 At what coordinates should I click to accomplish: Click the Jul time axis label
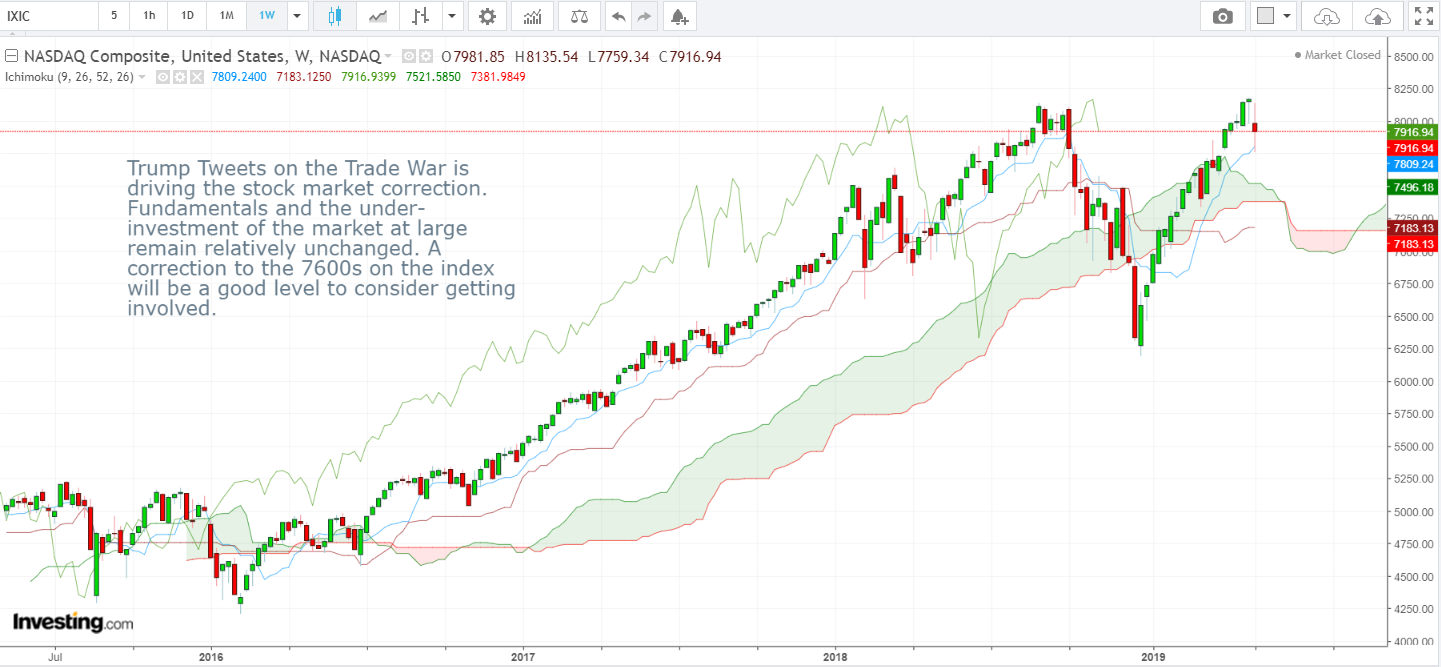point(55,658)
